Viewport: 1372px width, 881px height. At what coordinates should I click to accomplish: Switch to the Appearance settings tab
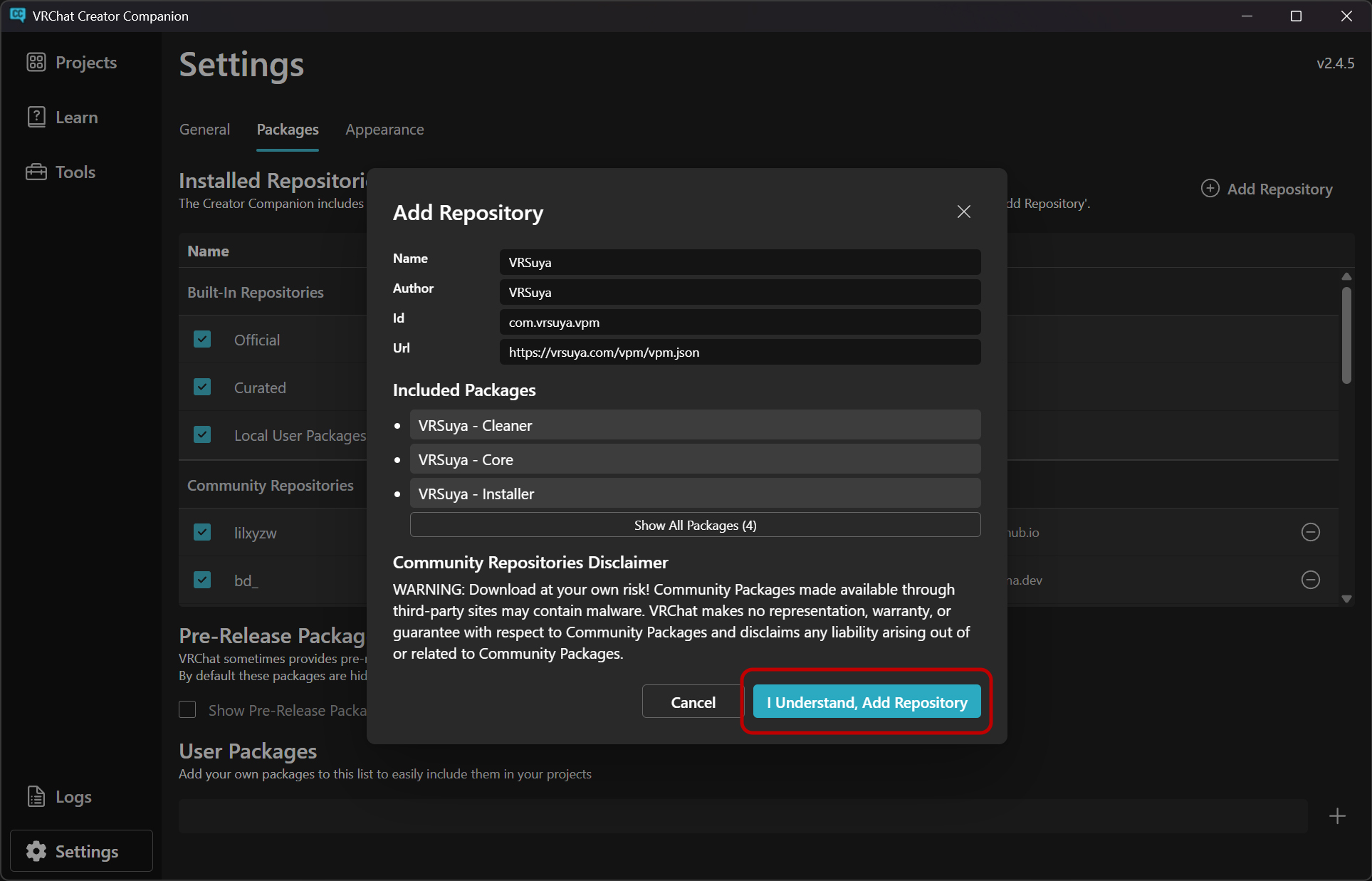click(384, 130)
